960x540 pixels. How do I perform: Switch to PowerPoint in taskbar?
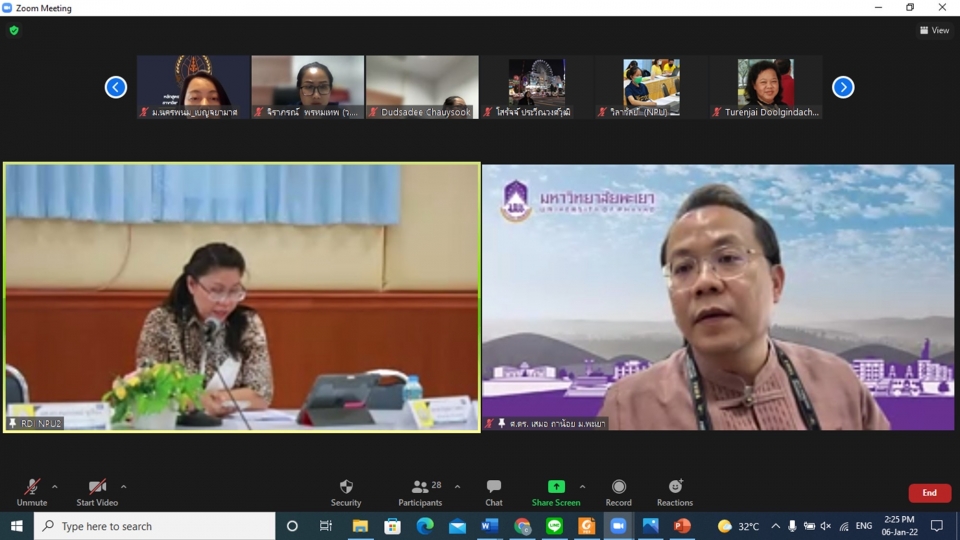click(682, 526)
